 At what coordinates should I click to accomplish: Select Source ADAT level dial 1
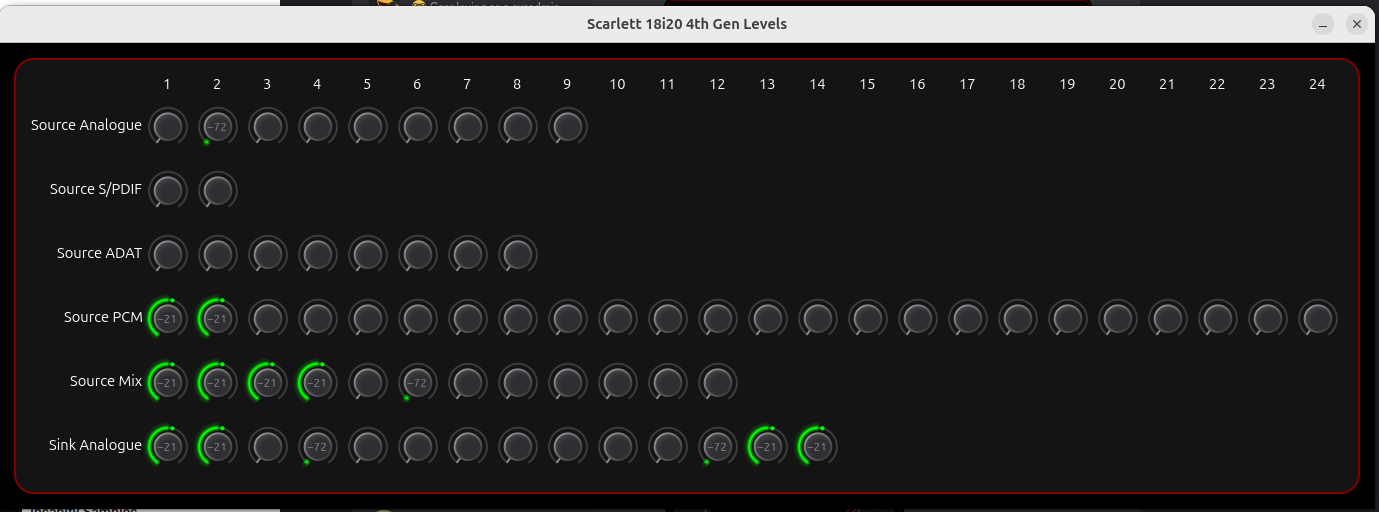pyautogui.click(x=167, y=254)
